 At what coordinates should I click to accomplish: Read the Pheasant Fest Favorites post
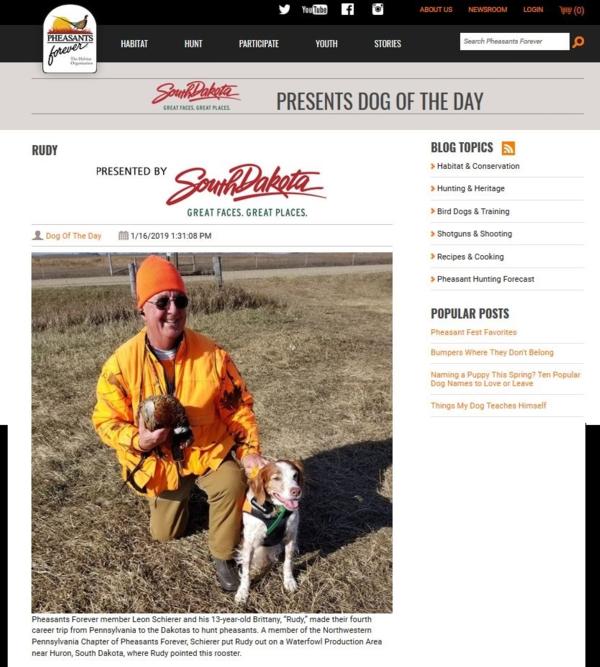tap(473, 332)
